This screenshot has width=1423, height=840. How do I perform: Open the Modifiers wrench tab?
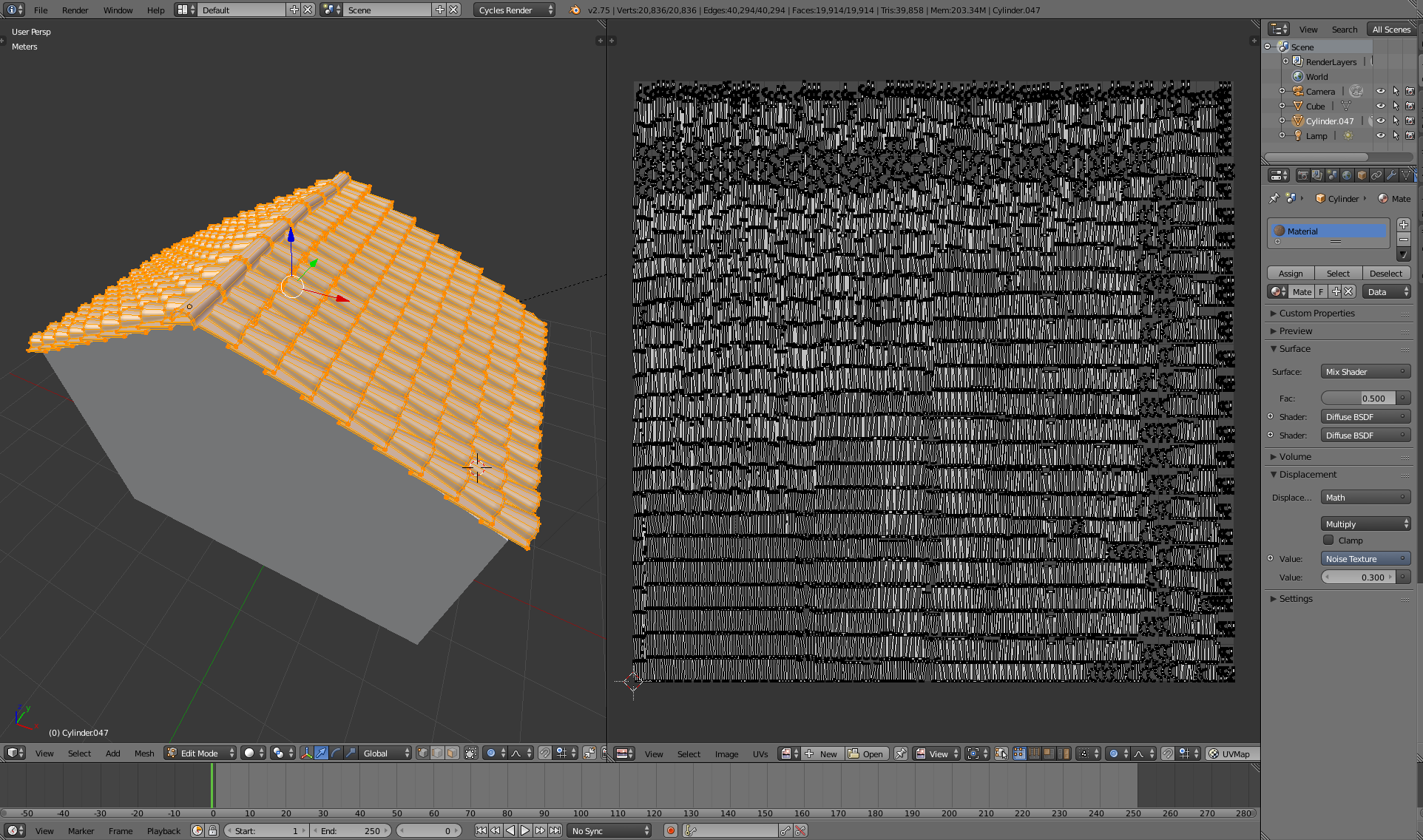tap(1391, 175)
